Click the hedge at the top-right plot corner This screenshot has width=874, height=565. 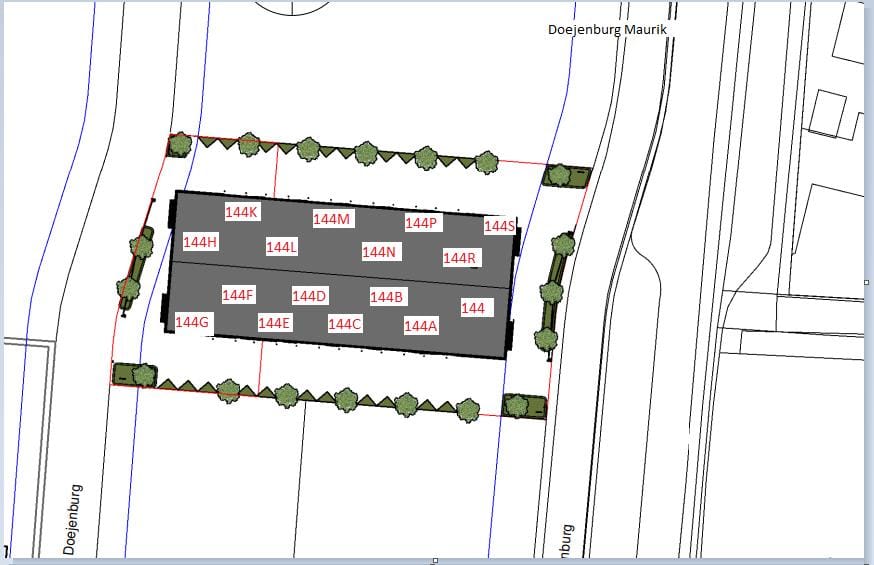566,176
